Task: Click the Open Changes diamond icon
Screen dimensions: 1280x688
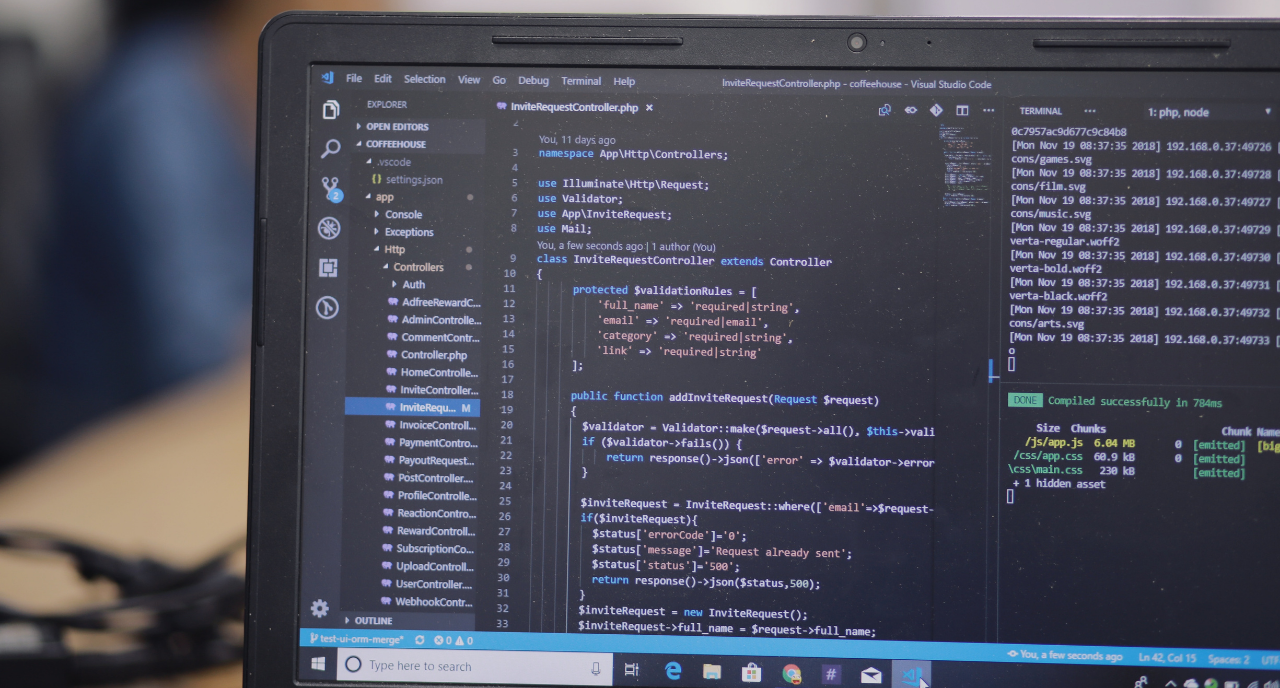Action: tap(935, 111)
